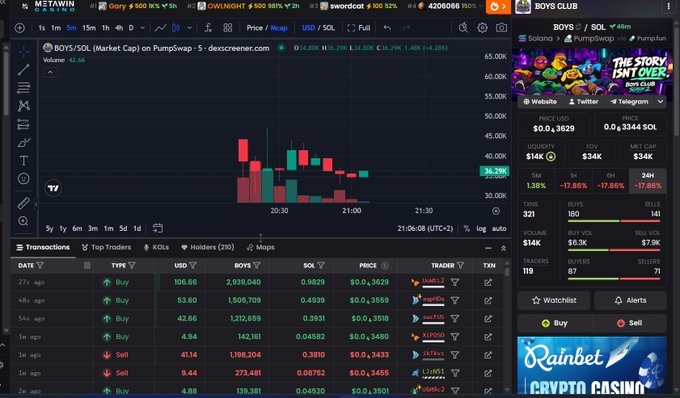
Task: Select the Transactions tab
Action: 43,247
